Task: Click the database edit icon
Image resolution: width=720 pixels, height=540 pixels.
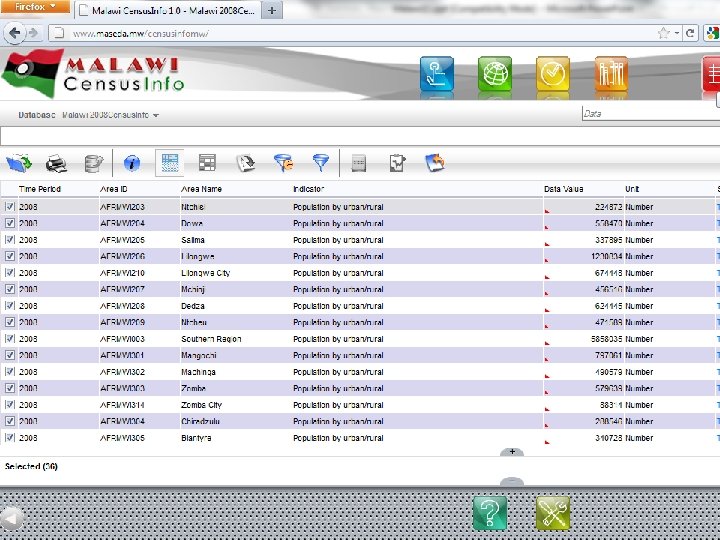Action: [x=94, y=163]
